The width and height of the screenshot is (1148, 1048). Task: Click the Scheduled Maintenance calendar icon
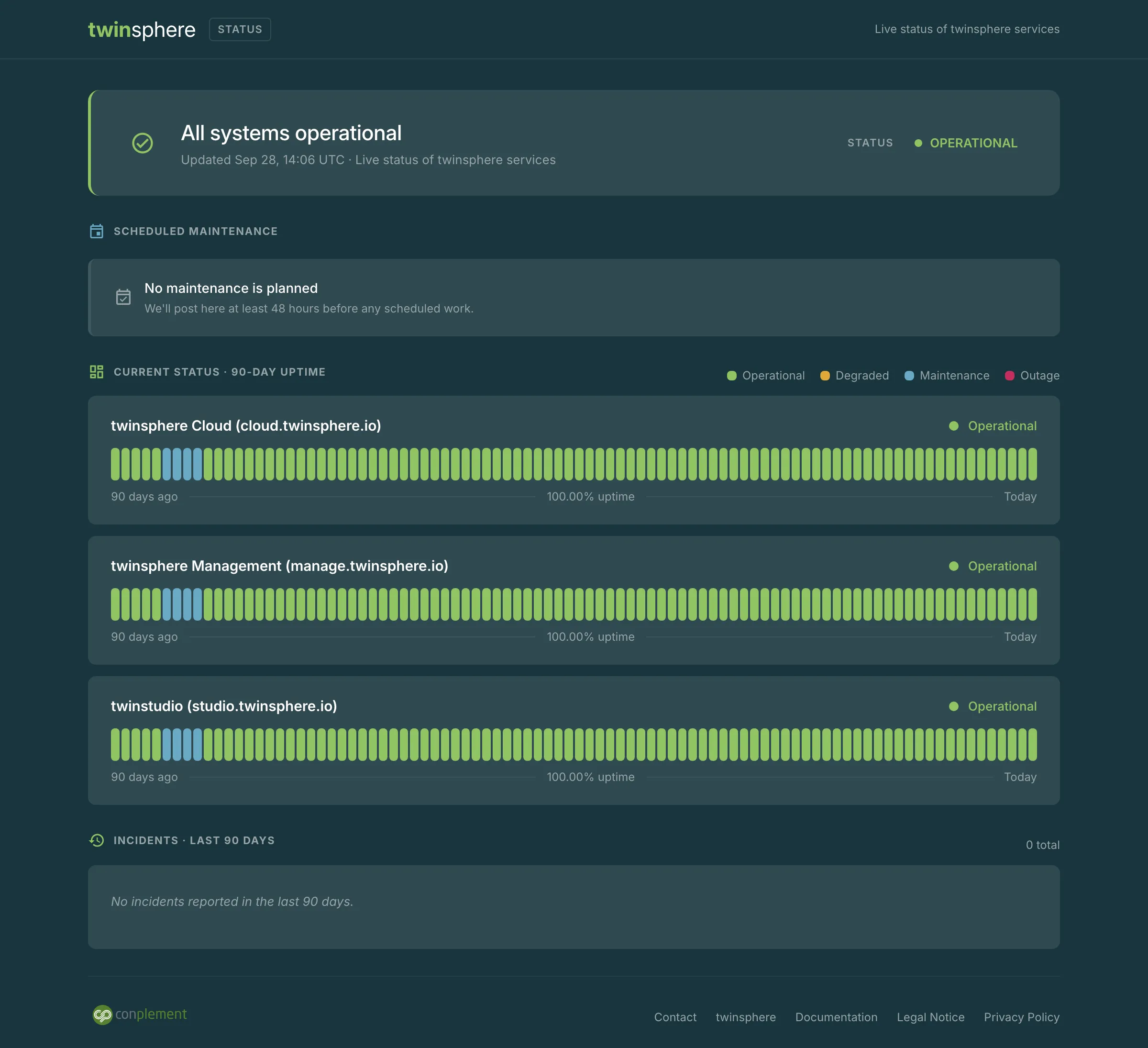coord(97,231)
